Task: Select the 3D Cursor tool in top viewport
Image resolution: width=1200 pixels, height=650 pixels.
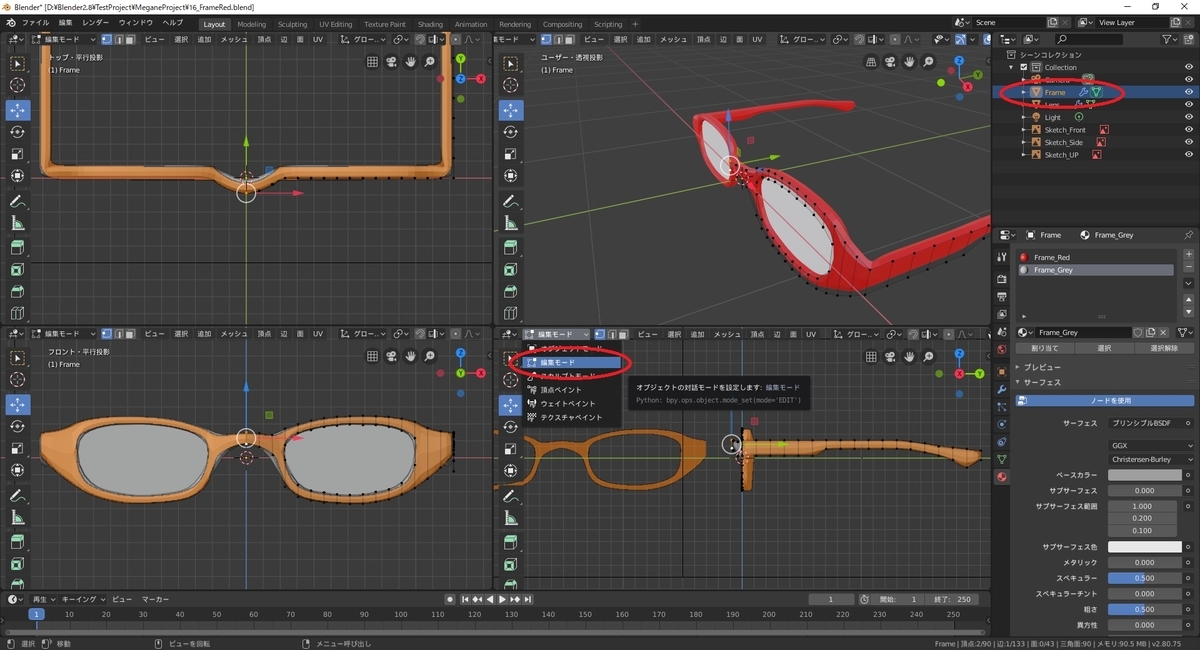Action: pos(17,85)
